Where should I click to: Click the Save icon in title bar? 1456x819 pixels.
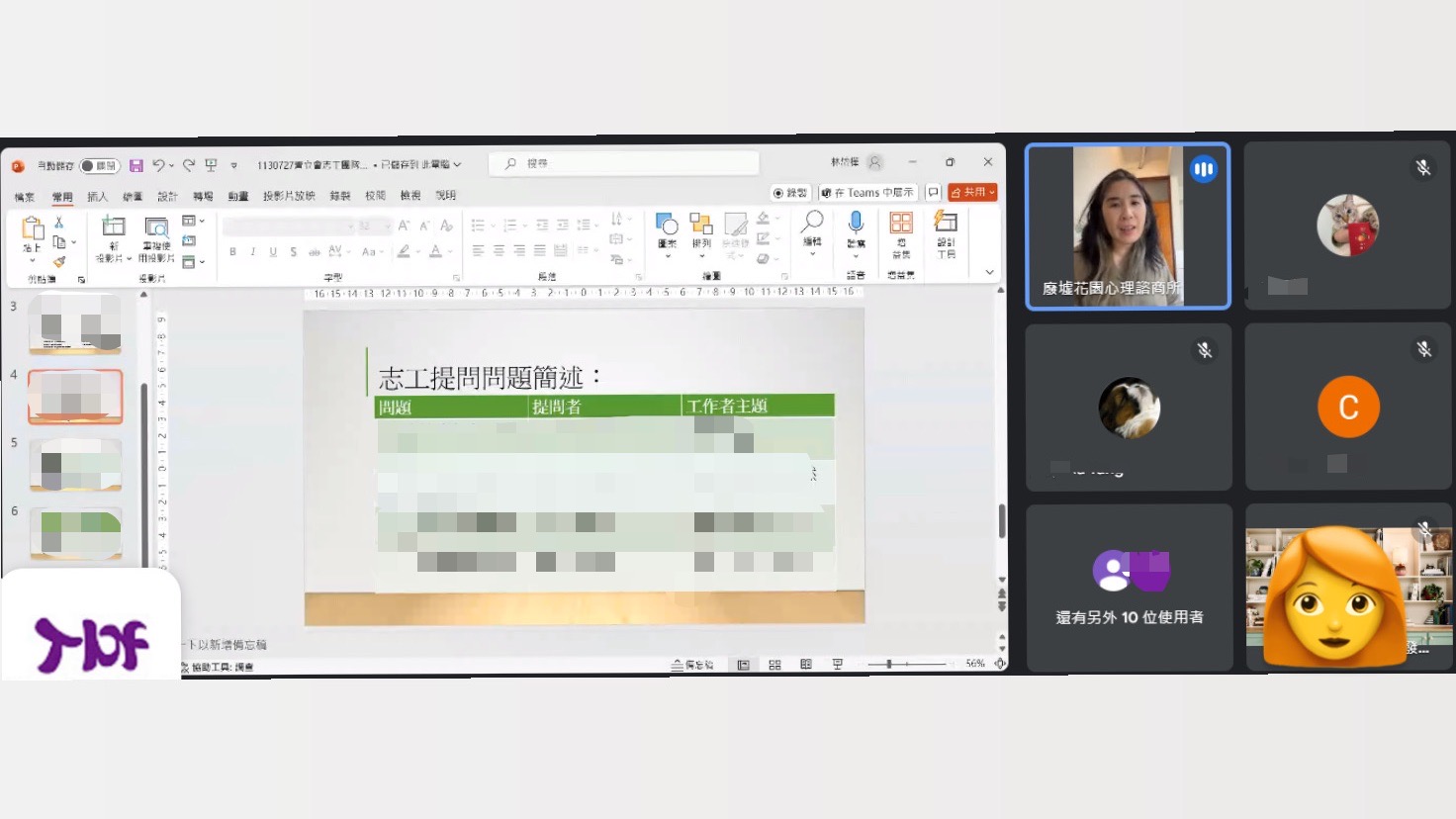[136, 165]
